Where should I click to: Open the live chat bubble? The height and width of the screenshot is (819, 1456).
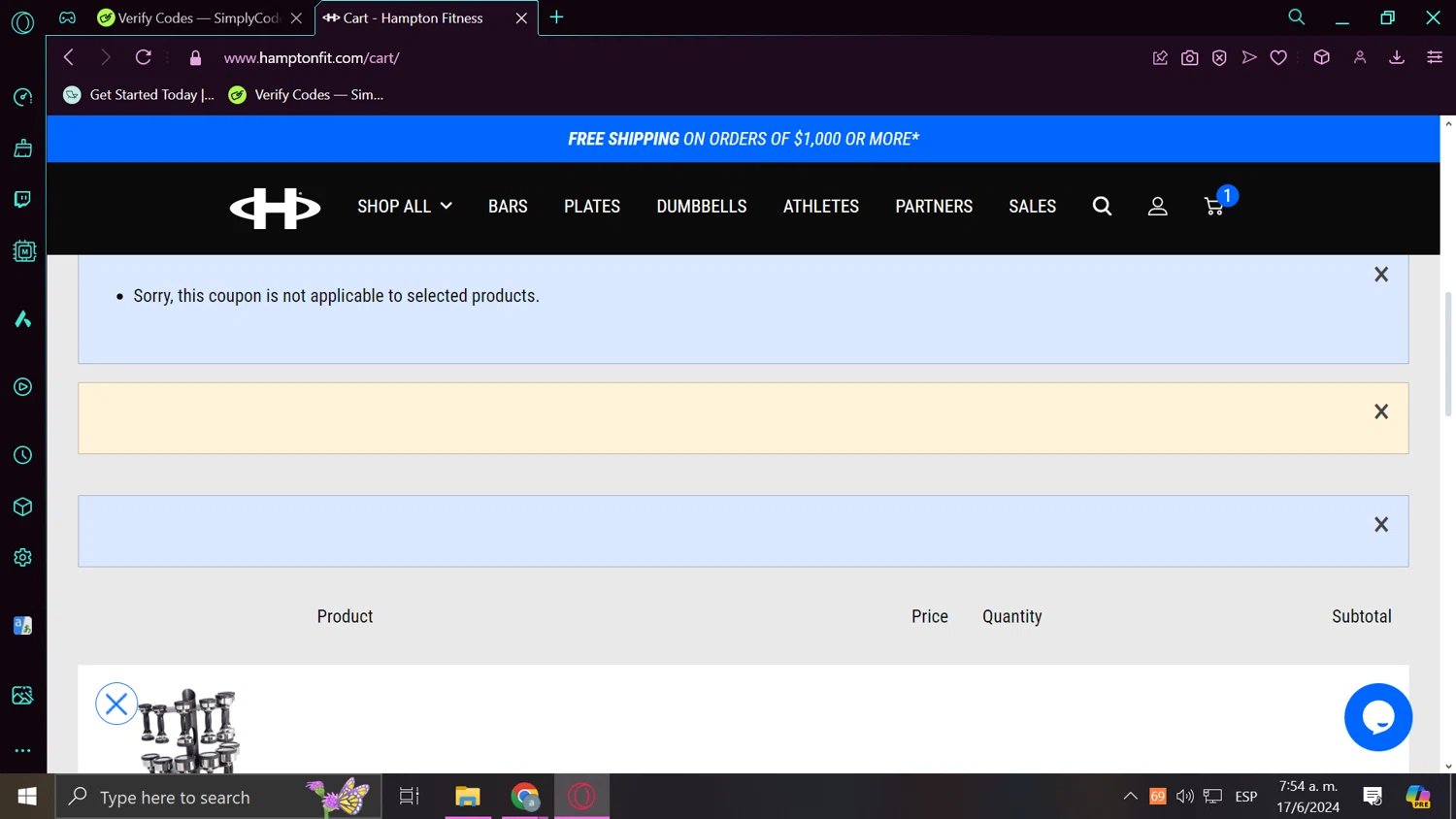click(x=1378, y=717)
